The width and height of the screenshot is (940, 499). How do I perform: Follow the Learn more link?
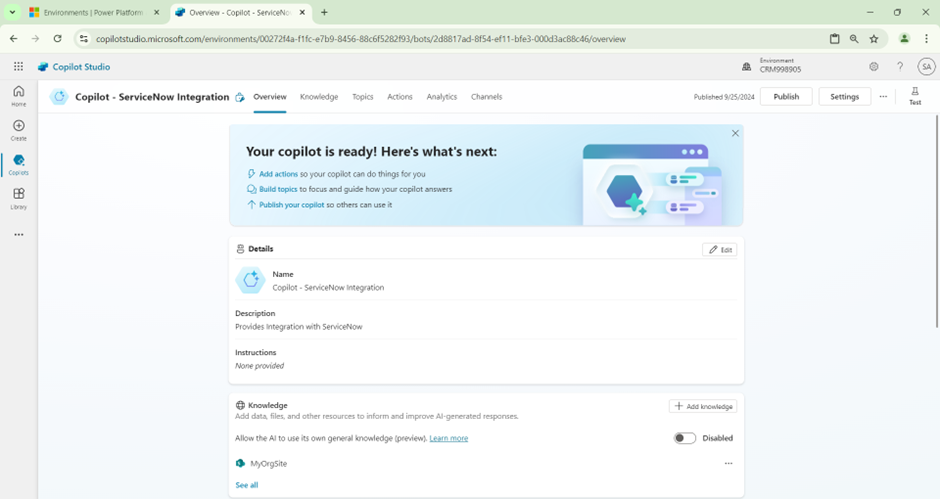pos(448,438)
